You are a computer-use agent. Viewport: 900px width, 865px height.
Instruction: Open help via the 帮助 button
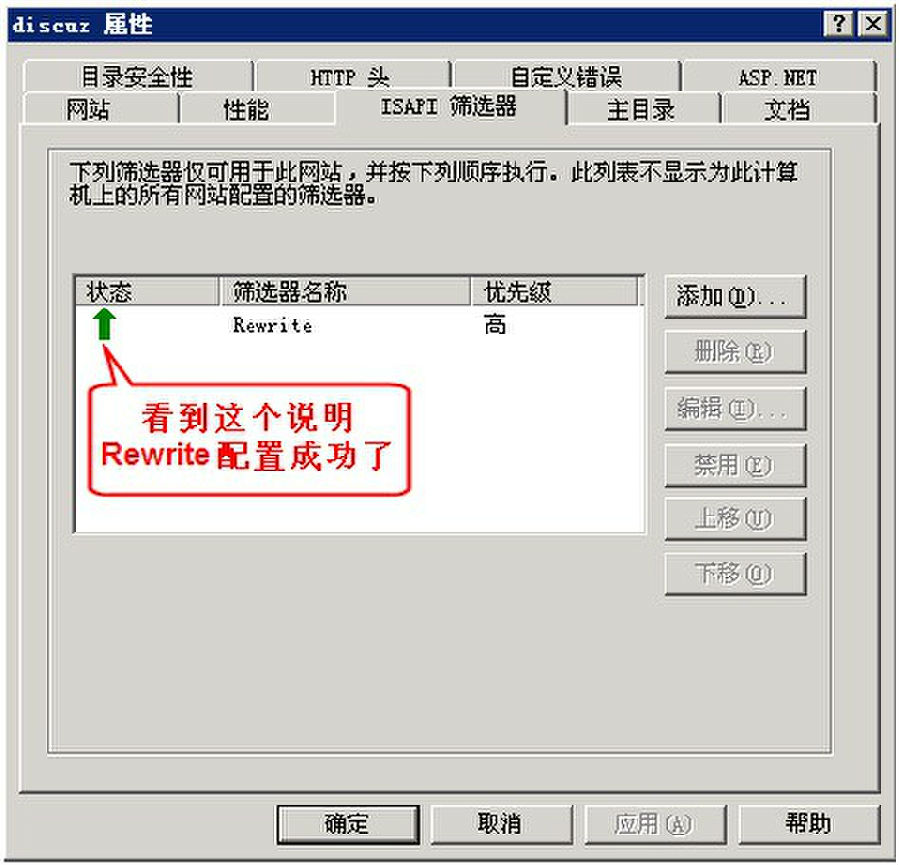click(809, 824)
